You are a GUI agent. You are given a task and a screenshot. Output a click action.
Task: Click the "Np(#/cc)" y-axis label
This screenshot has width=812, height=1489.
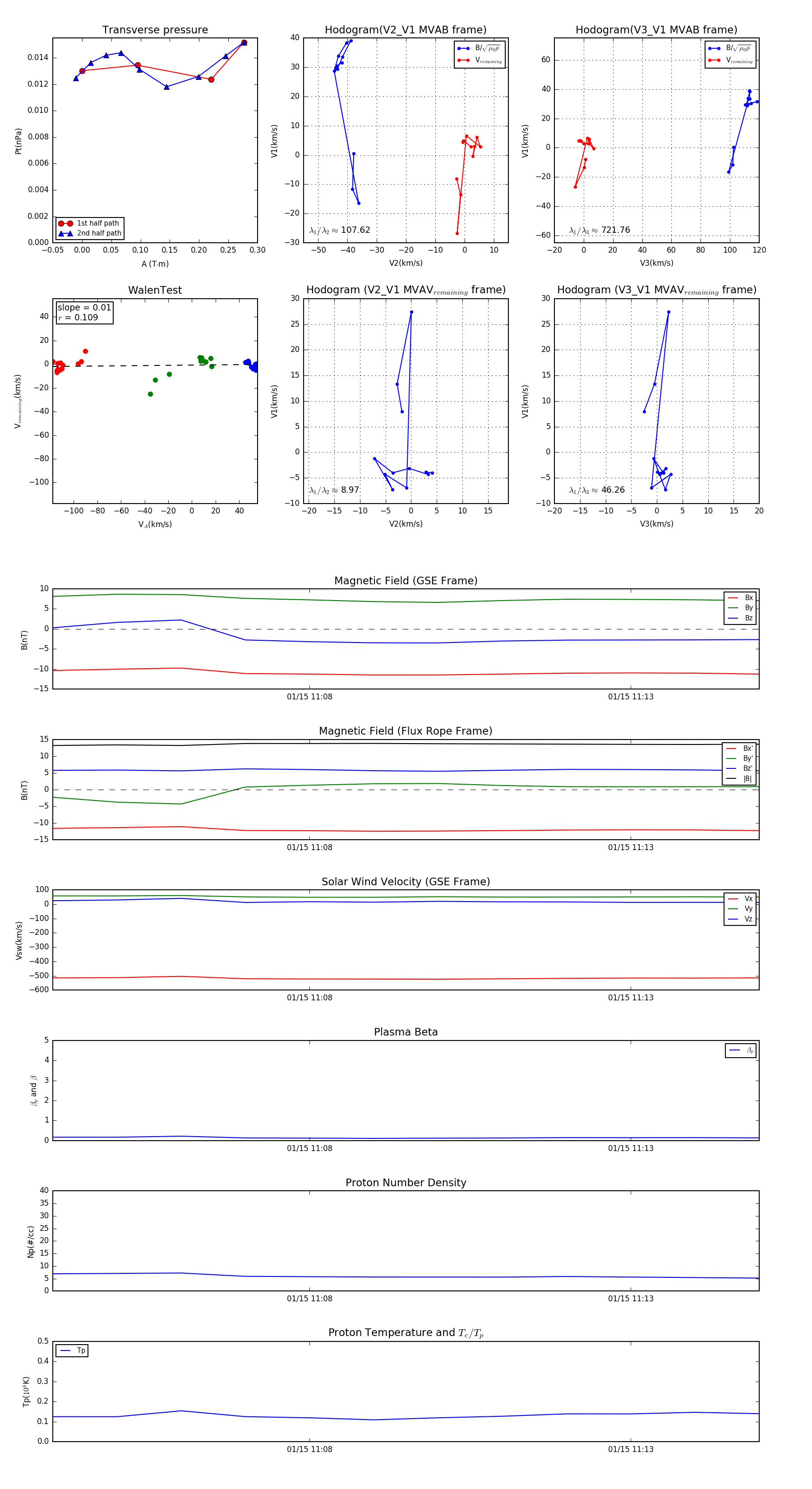coord(31,1242)
